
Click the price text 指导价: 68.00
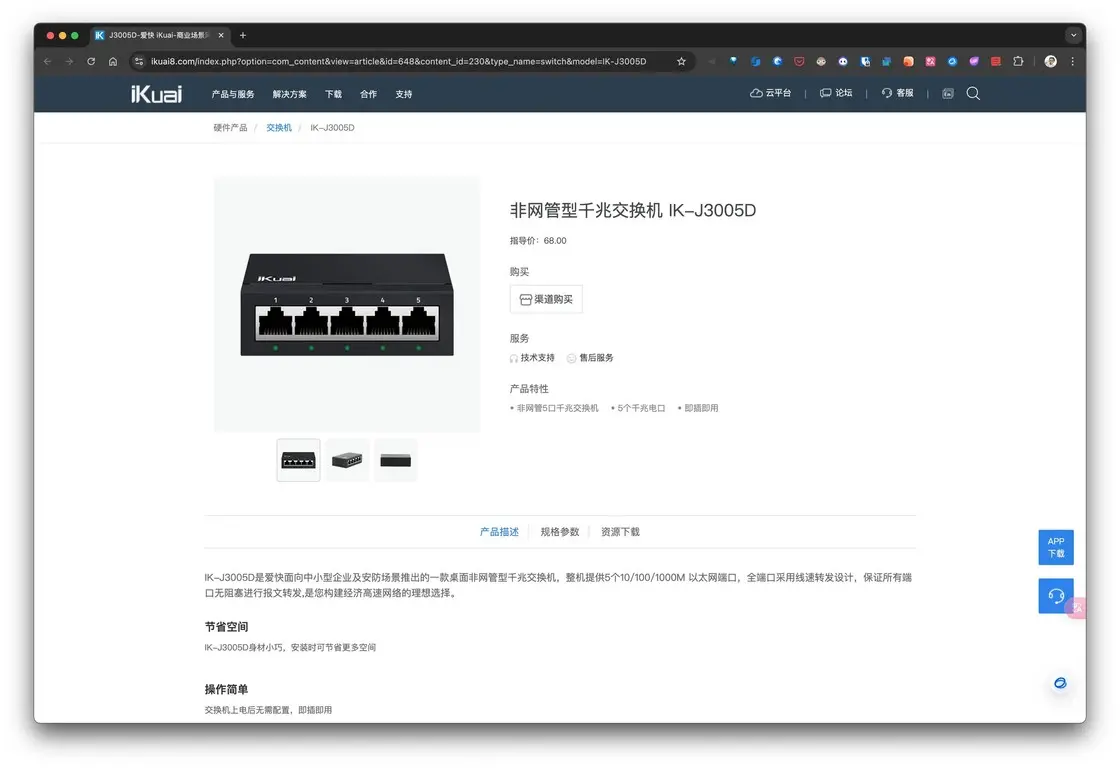(x=538, y=241)
